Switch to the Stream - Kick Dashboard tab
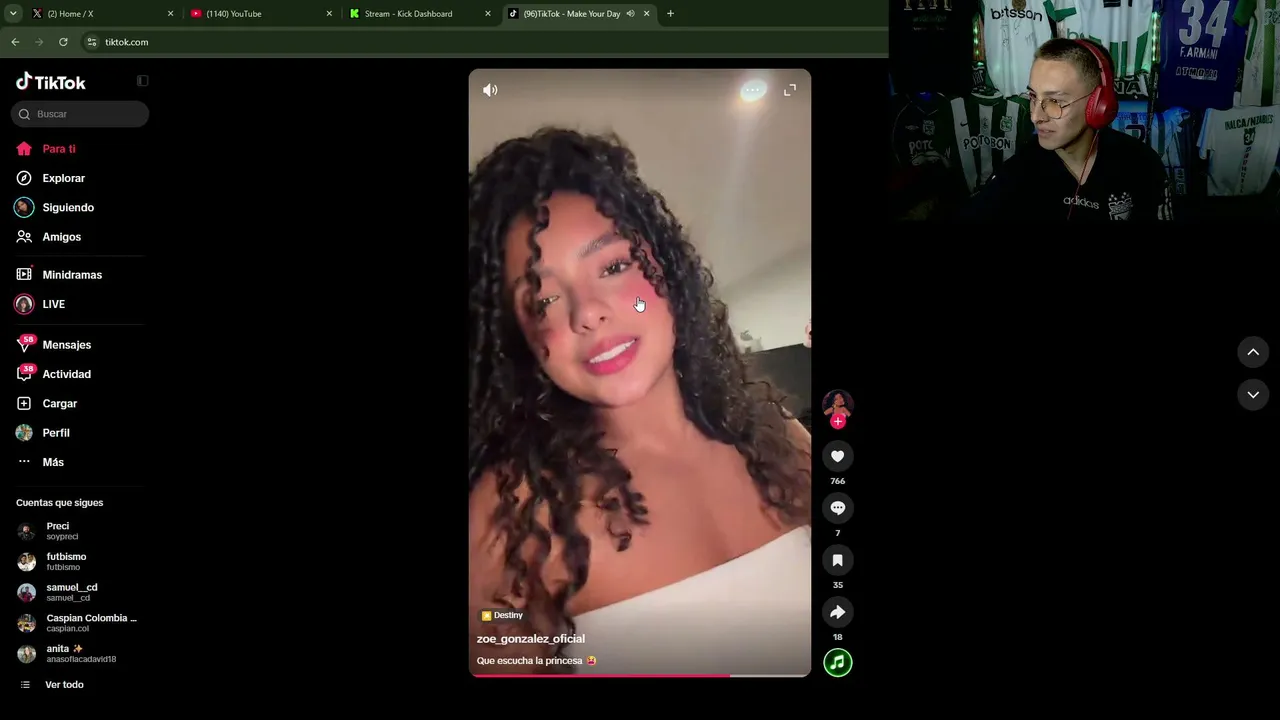 [420, 14]
